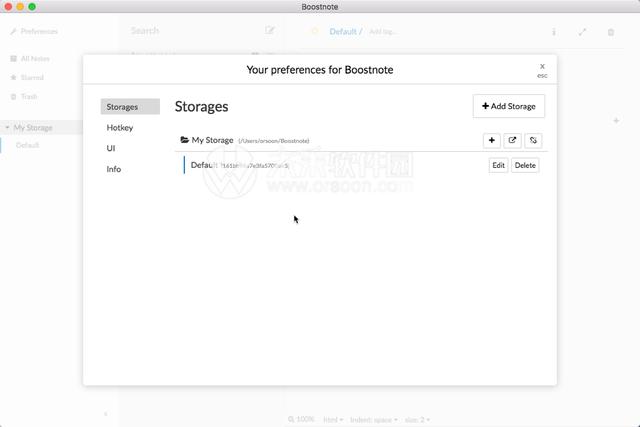The width and height of the screenshot is (640, 427).
Task: Click the new note pencil icon beside Search
Action: coord(269,30)
